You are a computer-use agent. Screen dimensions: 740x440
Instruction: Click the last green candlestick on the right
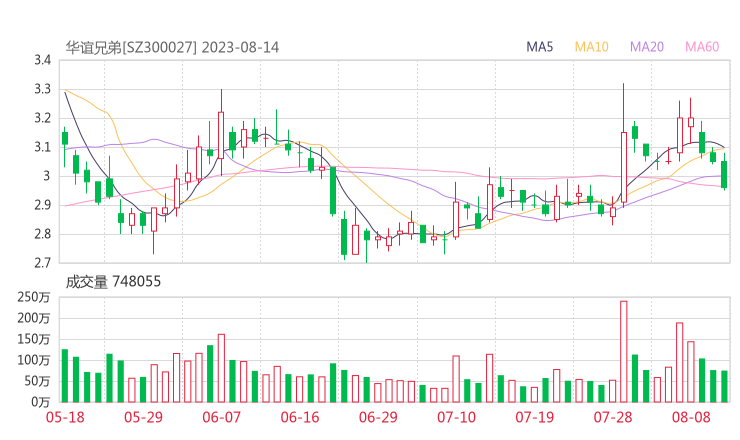click(x=724, y=172)
